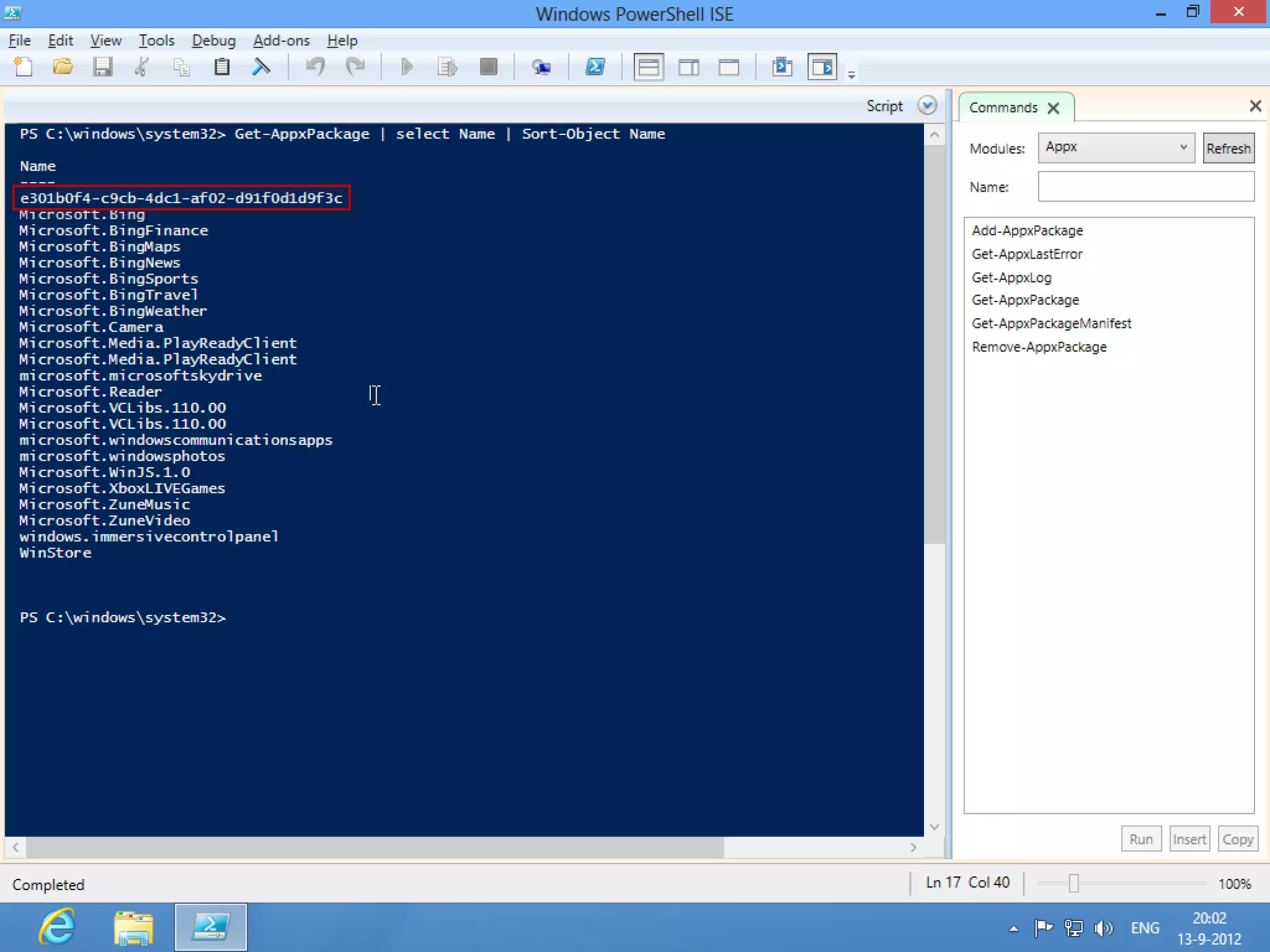The image size is (1270, 952).
Task: Close the Commands tab
Action: point(1053,108)
